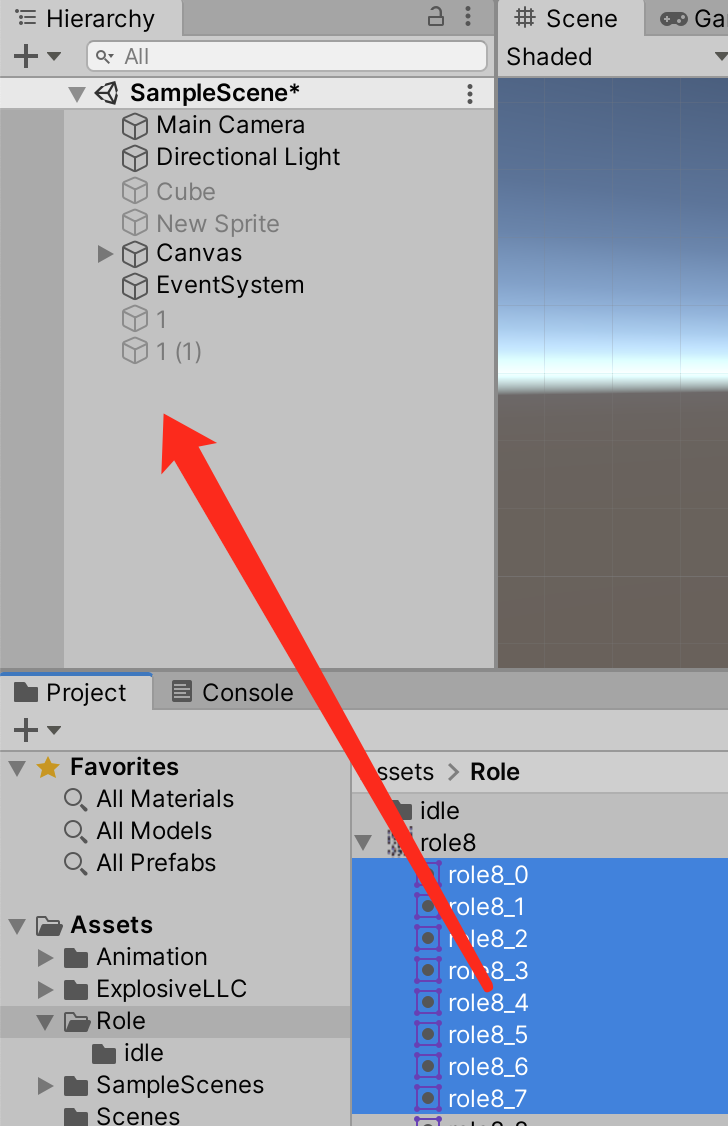Screen dimensions: 728x1126
Task: Open the Console tab
Action: tap(233, 692)
